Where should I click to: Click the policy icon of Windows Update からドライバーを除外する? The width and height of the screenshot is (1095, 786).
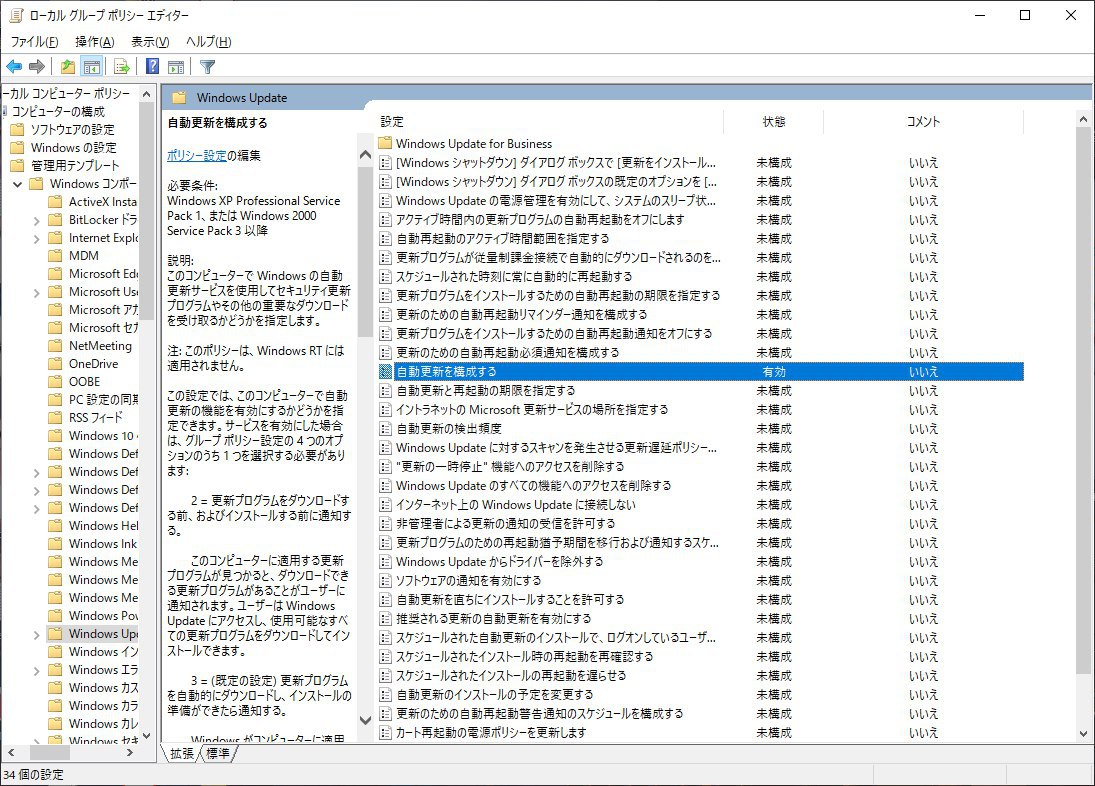[385, 562]
